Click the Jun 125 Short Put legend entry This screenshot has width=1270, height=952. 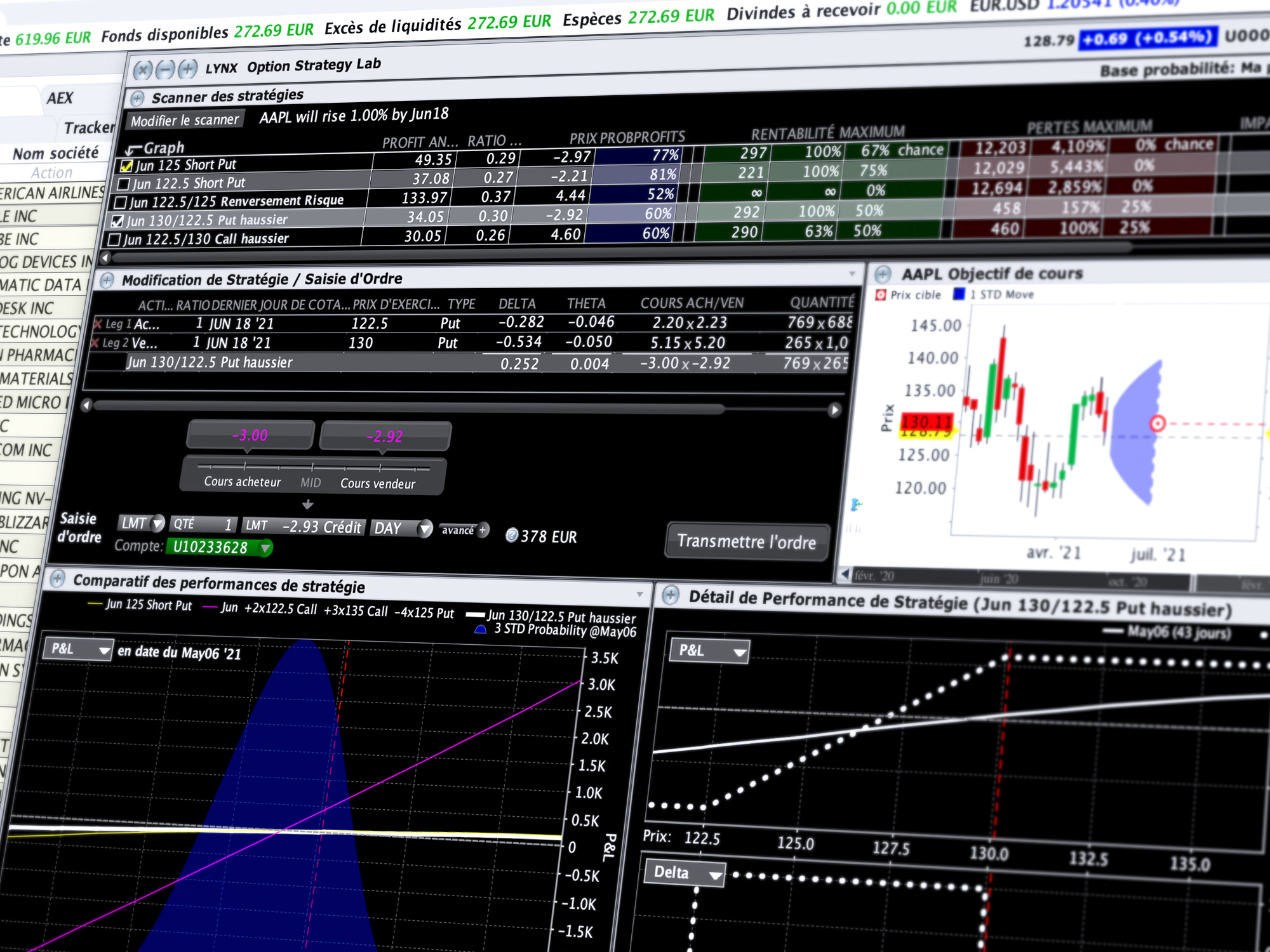point(140,605)
